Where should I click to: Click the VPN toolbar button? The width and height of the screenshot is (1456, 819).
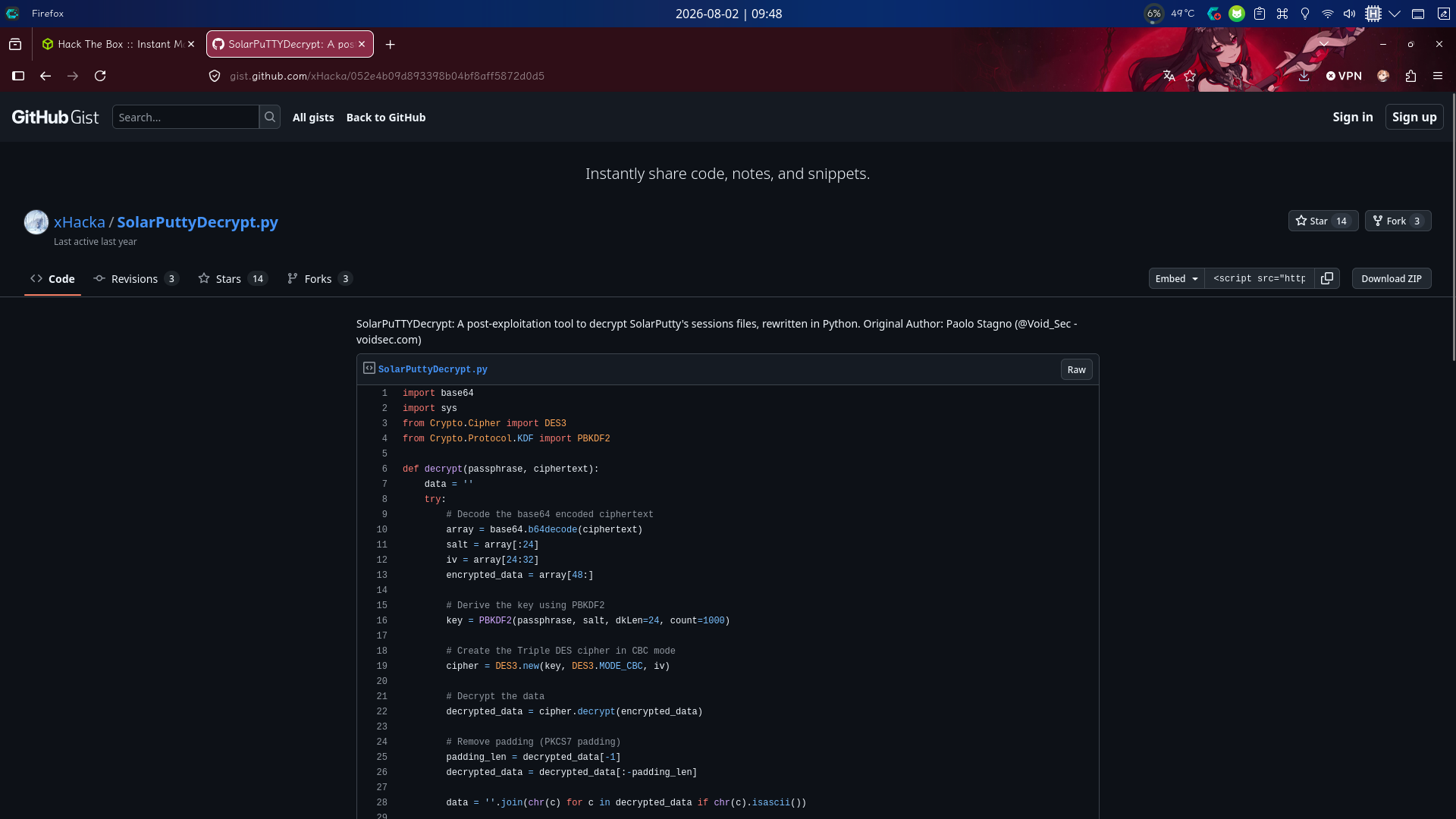coord(1344,76)
